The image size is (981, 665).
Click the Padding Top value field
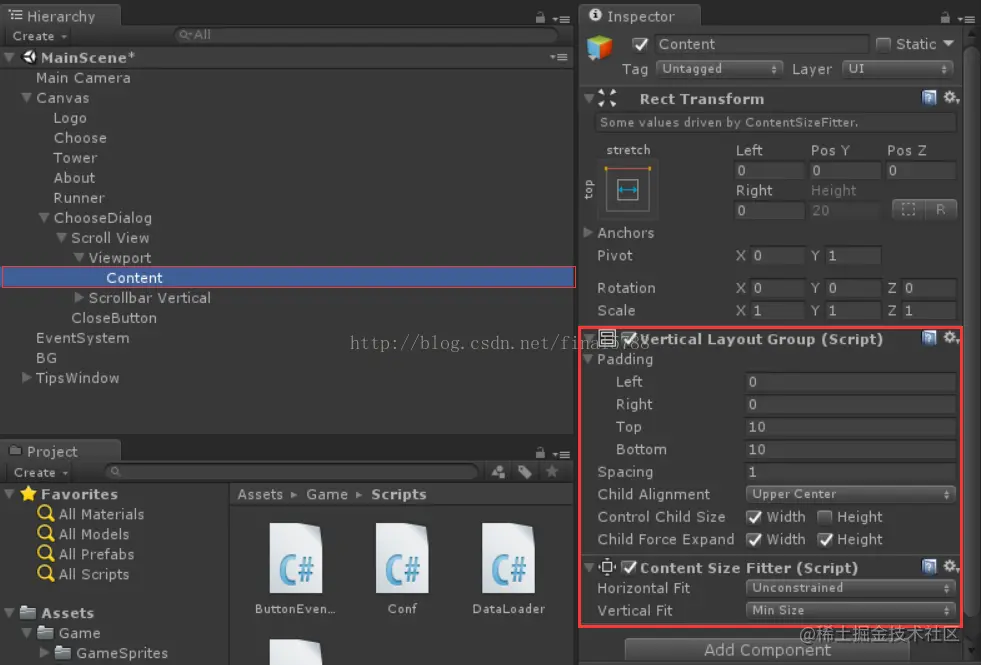[851, 427]
